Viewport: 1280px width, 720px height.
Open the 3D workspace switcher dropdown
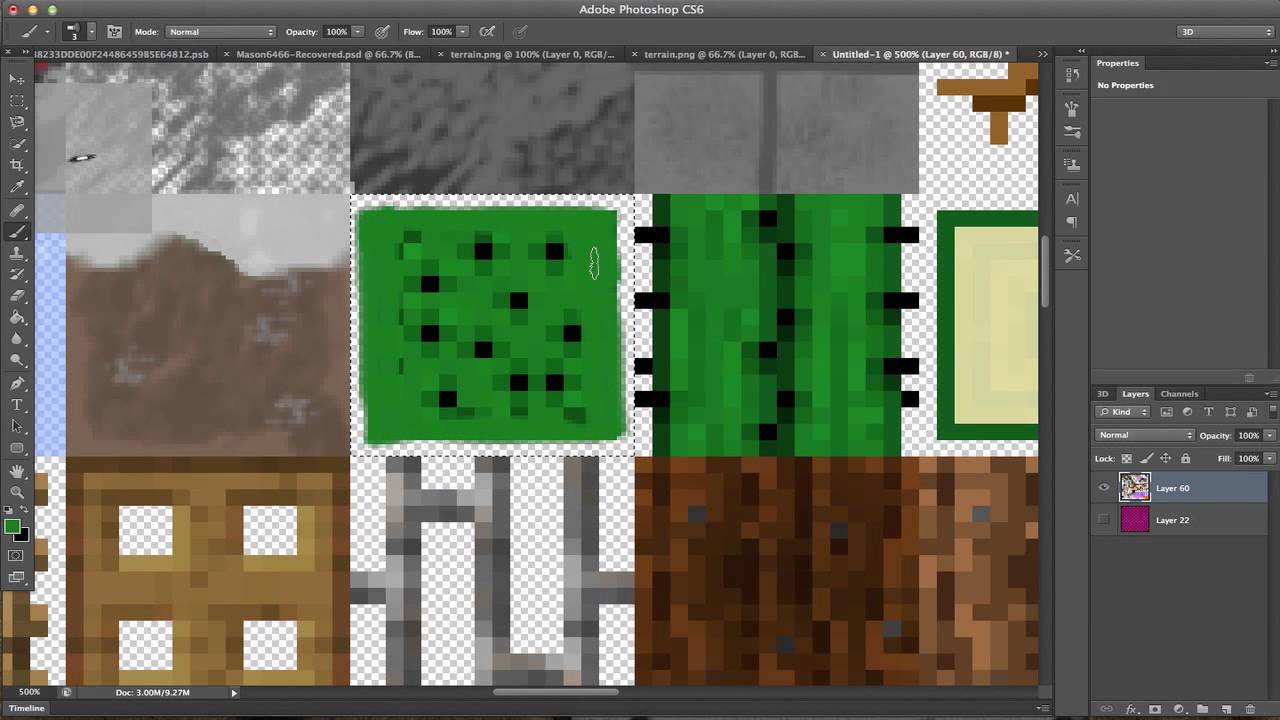[x=1224, y=32]
